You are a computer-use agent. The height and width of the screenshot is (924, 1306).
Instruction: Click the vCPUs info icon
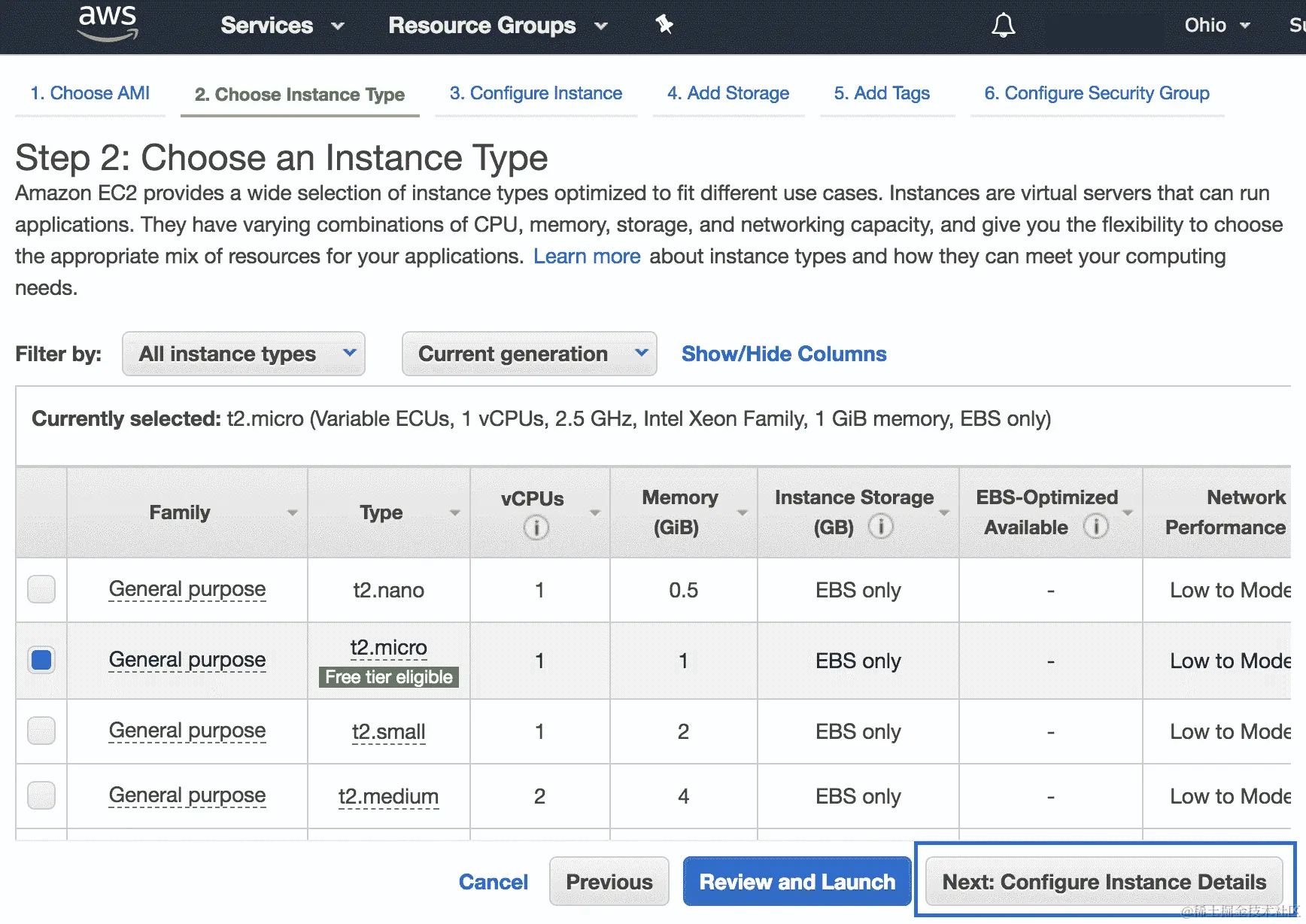536,527
